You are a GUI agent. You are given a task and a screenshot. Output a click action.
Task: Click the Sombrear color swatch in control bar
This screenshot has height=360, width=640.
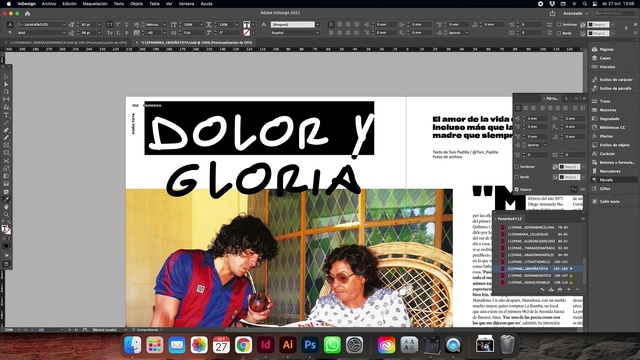(598, 24)
